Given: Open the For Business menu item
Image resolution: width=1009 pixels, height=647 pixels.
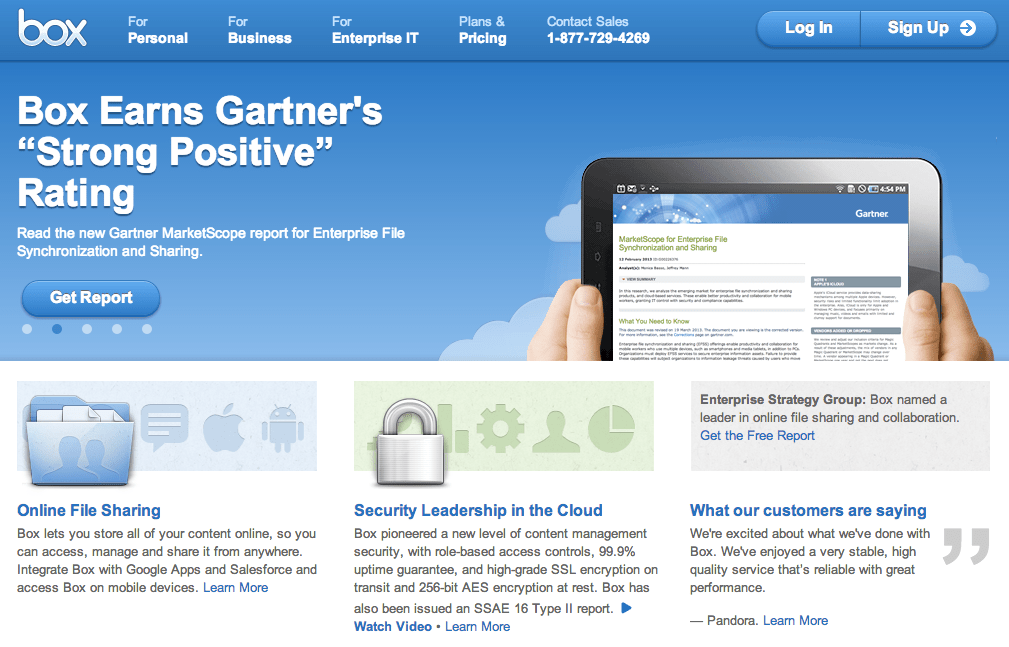Looking at the screenshot, I should coord(259,30).
